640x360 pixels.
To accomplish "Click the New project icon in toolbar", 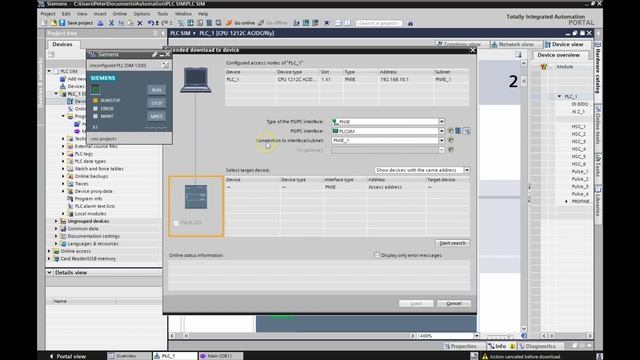I will 44,23.
